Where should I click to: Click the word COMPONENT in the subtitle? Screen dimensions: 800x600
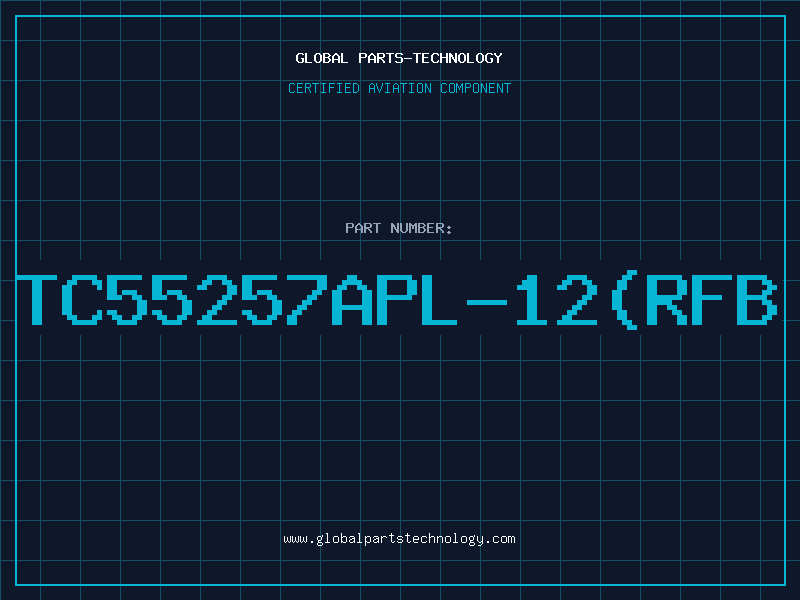tap(476, 88)
